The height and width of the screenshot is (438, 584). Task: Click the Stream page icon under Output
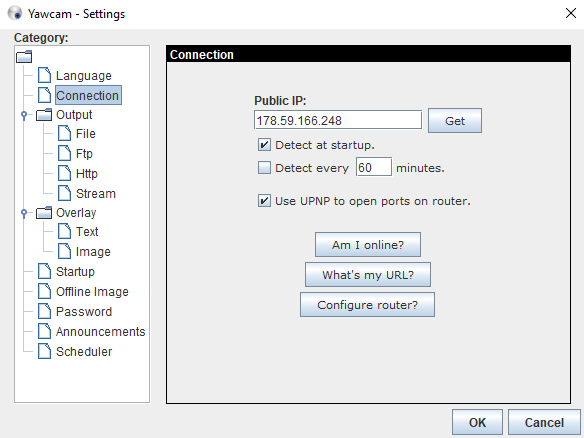point(64,193)
